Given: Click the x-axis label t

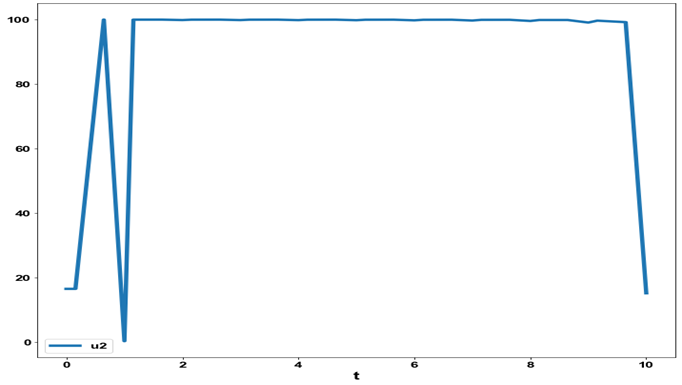Looking at the screenshot, I should click(356, 376).
